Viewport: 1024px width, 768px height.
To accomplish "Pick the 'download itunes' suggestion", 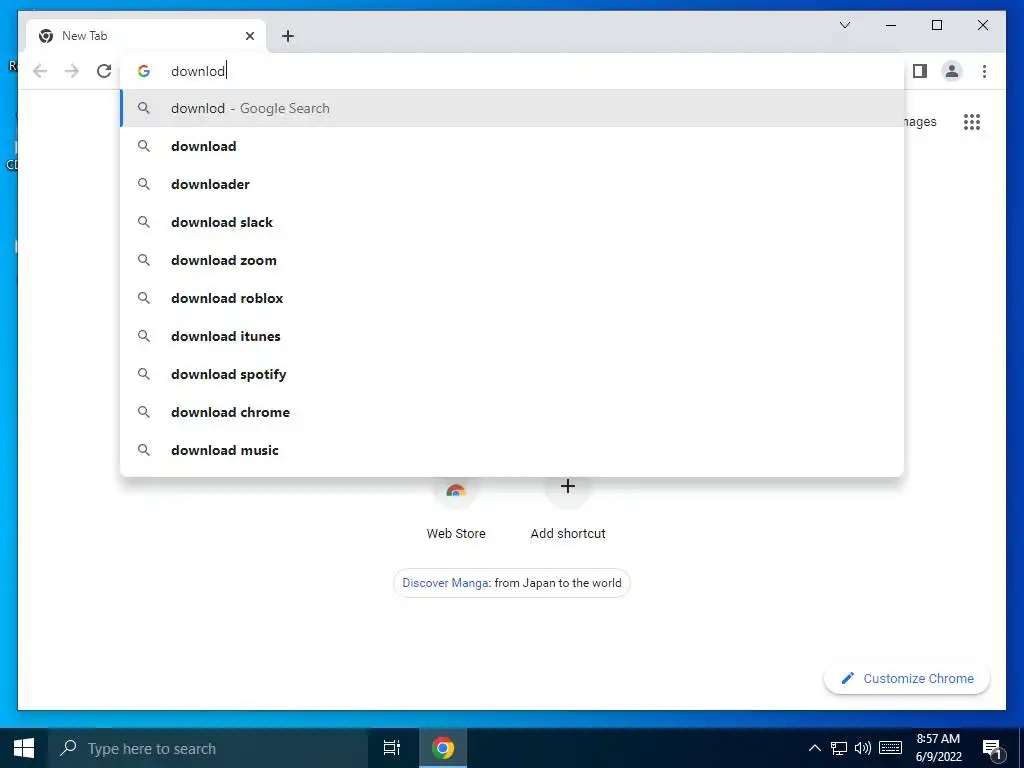I will click(x=512, y=336).
